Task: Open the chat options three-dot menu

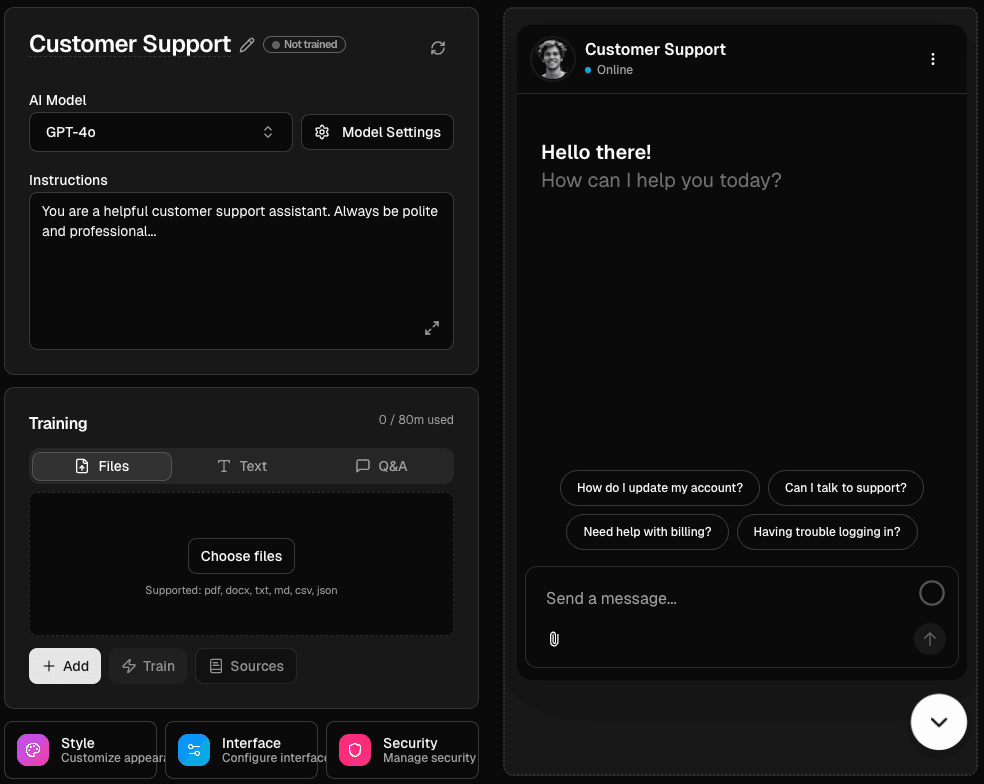Action: 933,59
